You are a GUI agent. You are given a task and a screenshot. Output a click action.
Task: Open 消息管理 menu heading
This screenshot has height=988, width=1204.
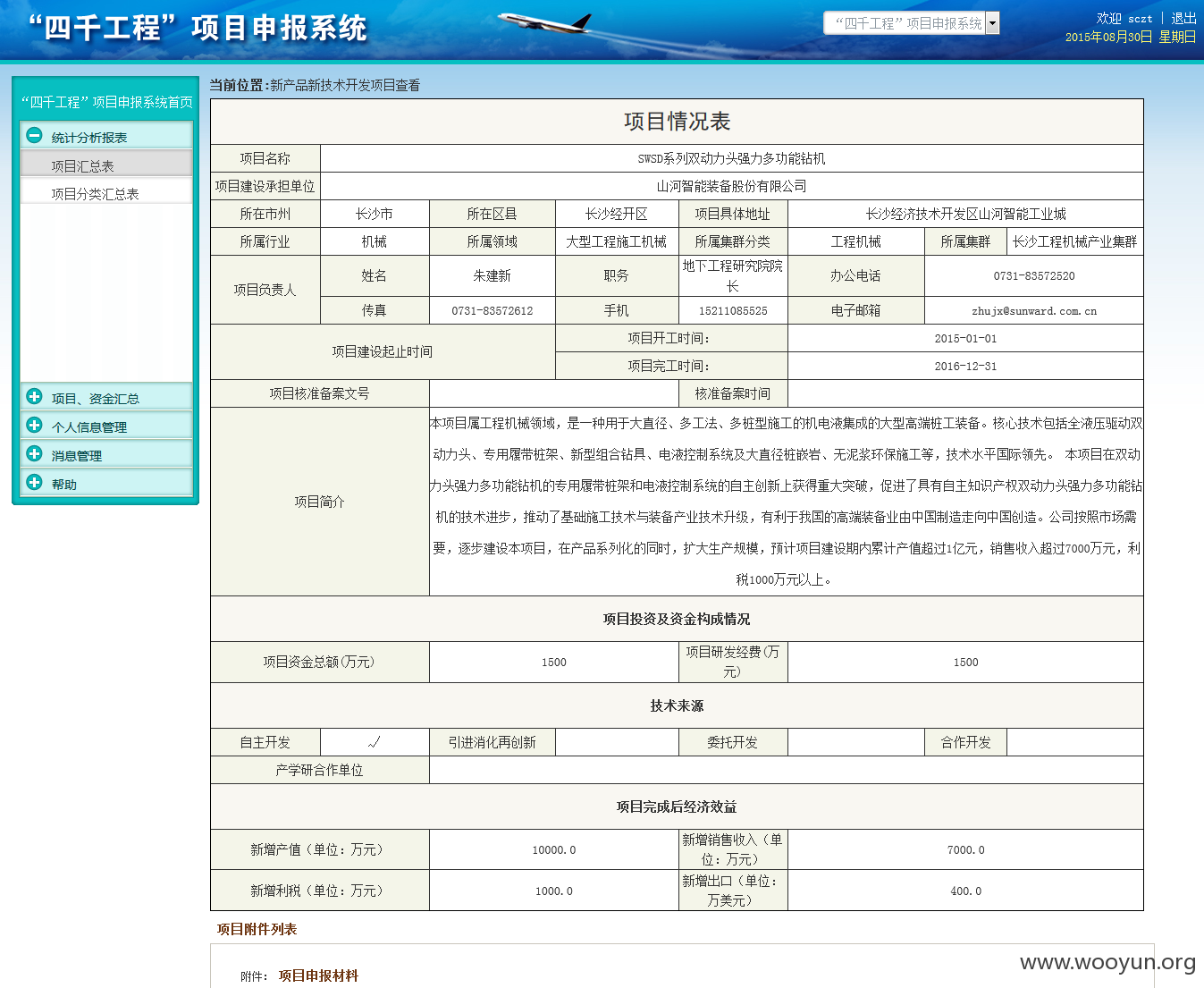106,455
